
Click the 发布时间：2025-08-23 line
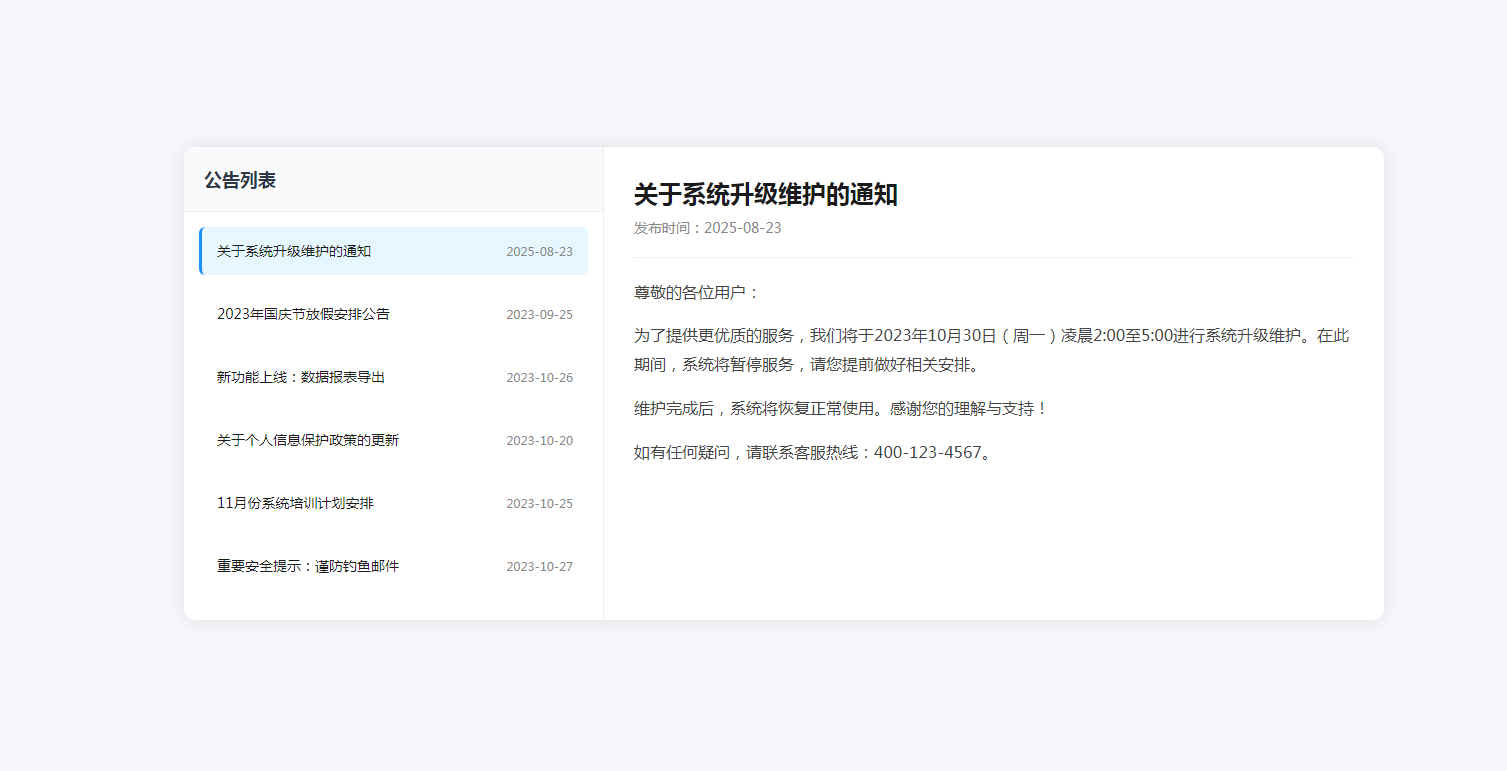708,228
